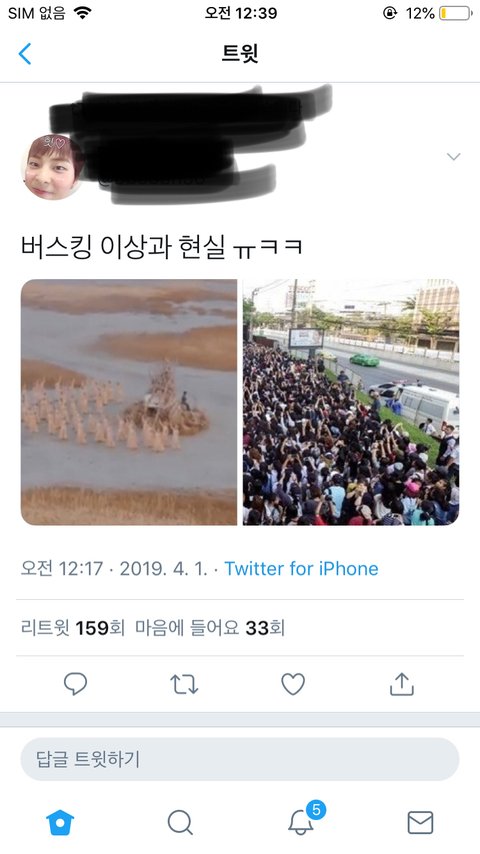Viewport: 480px width, 854px height.
Task: Tap the 답글 트윗하기 reply field
Action: 240,759
